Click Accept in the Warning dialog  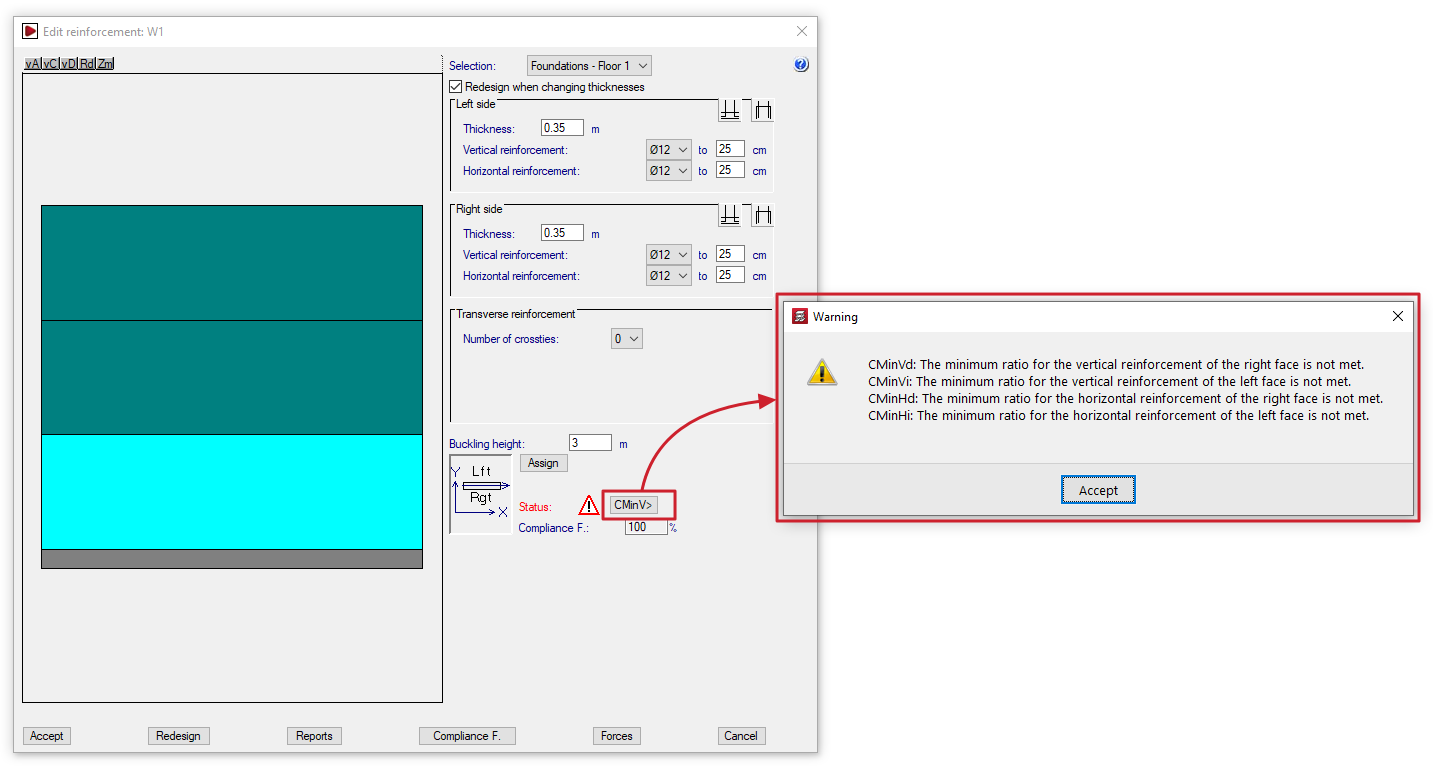click(x=1098, y=490)
